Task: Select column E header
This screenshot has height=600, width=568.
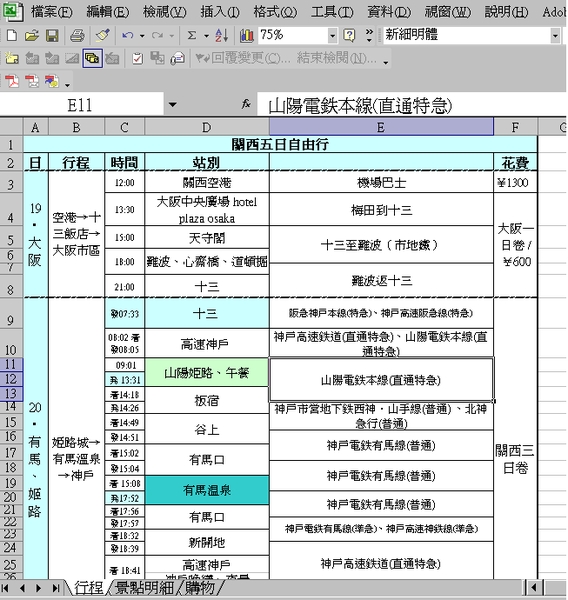Action: click(381, 127)
